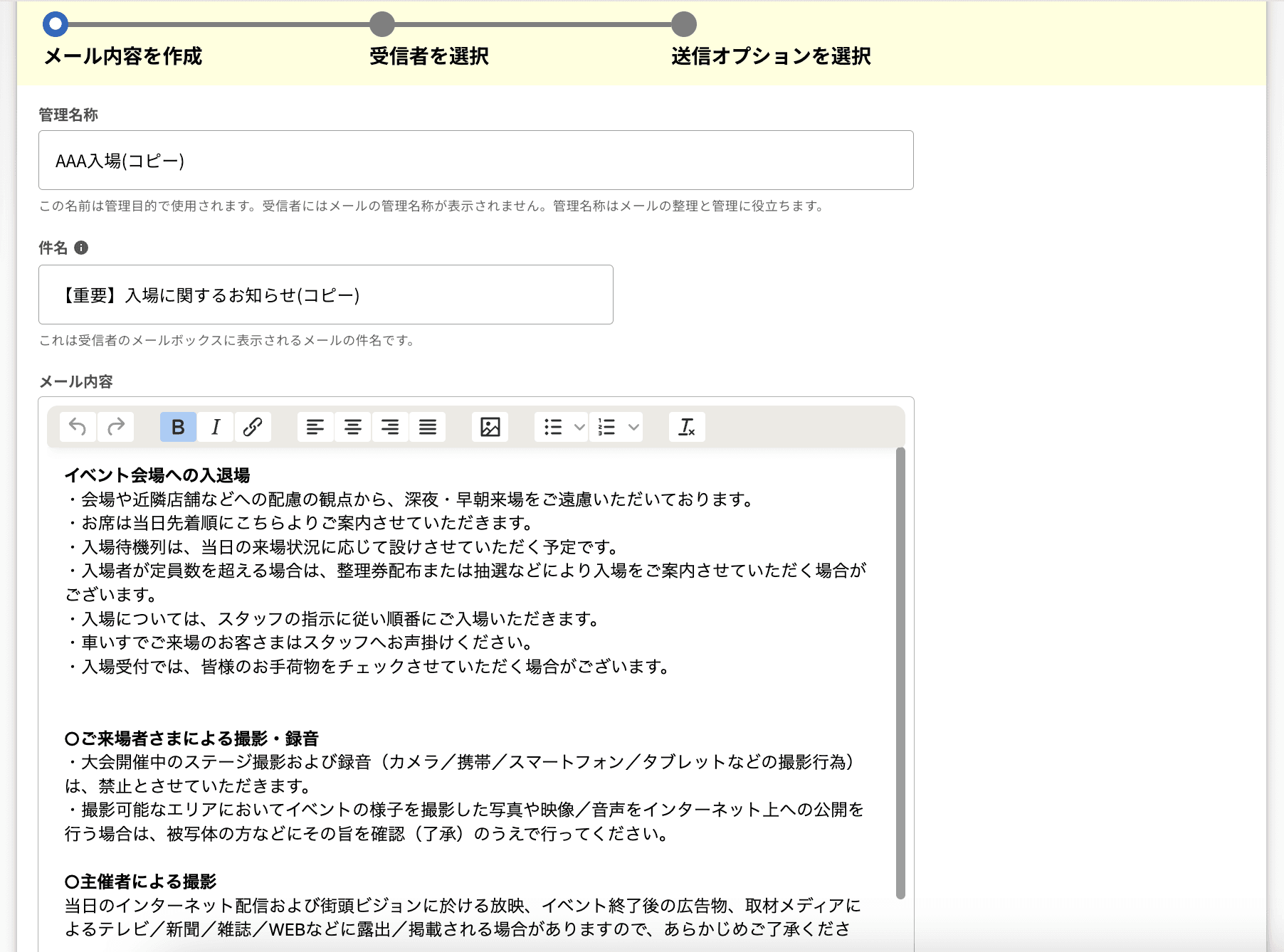
Task: Apply italic formatting
Action: pyautogui.click(x=215, y=427)
